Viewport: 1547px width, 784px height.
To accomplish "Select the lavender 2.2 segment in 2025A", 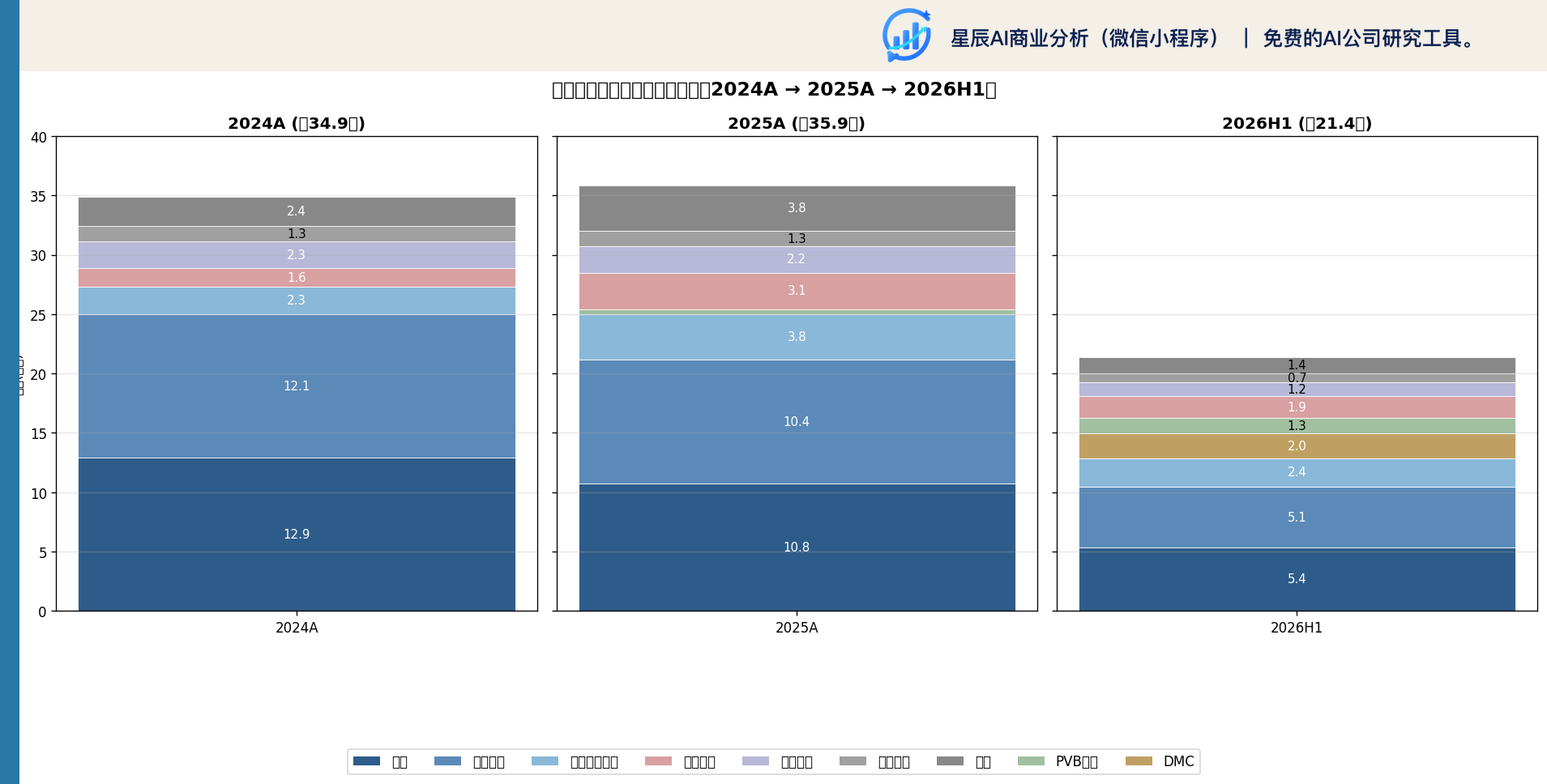I will coord(797,259).
